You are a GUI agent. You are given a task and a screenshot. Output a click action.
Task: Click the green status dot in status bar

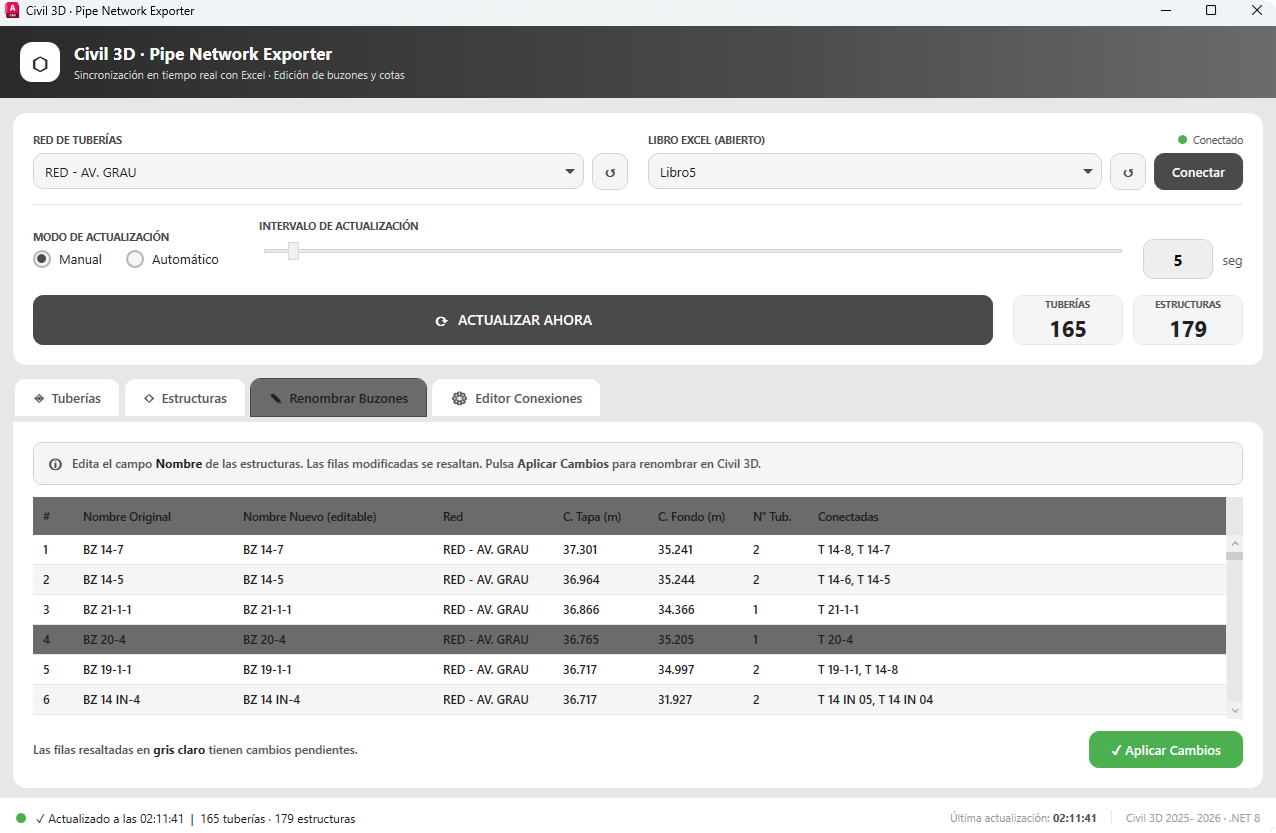(21, 818)
